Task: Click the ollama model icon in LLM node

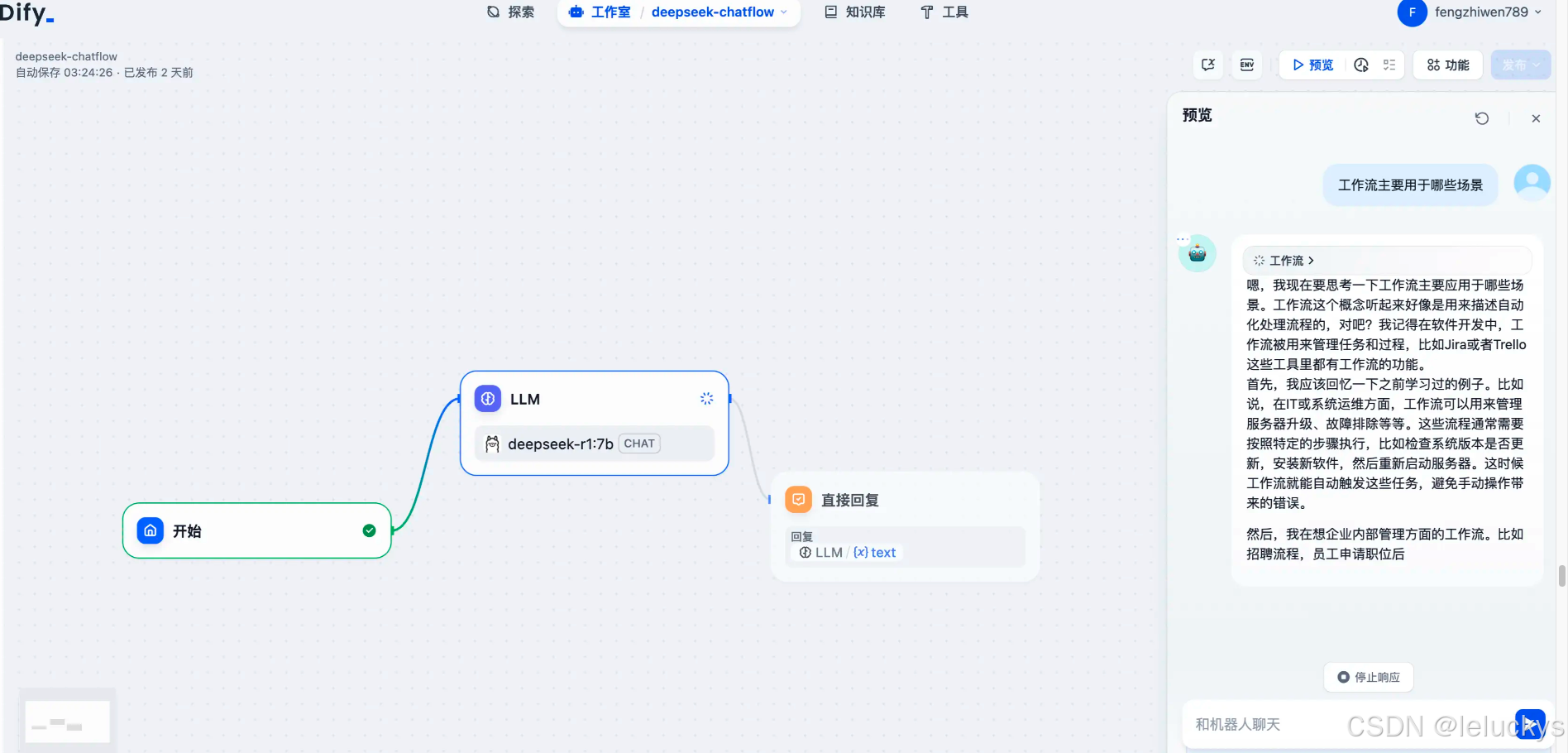Action: pyautogui.click(x=492, y=444)
